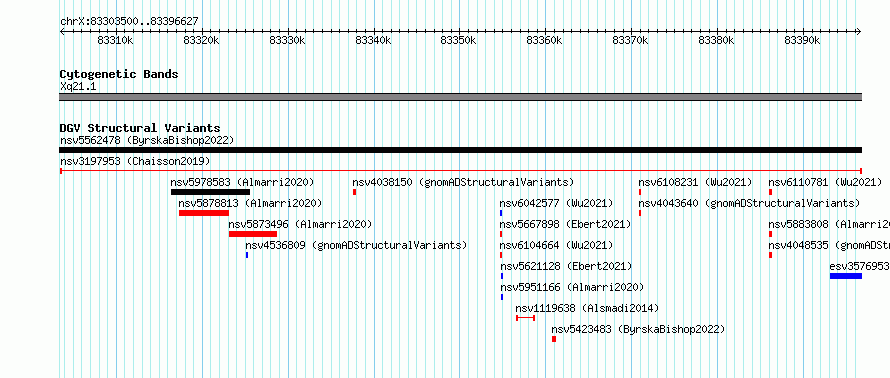This screenshot has width=890, height=378.
Task: Click the 83320k ruler position
Action: click(201, 40)
